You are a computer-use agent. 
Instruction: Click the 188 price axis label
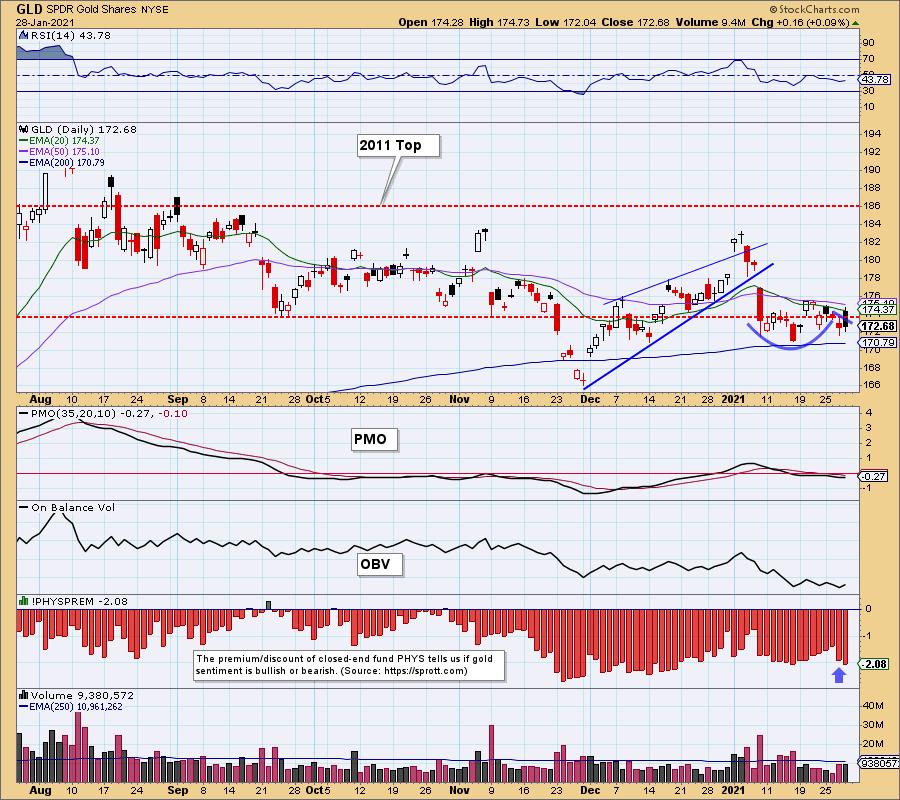pyautogui.click(x=872, y=188)
